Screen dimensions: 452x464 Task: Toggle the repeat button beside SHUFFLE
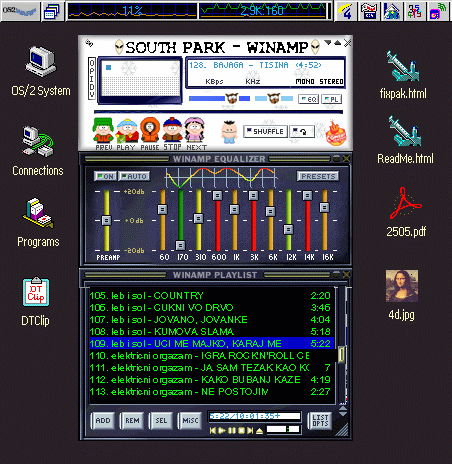[x=302, y=132]
